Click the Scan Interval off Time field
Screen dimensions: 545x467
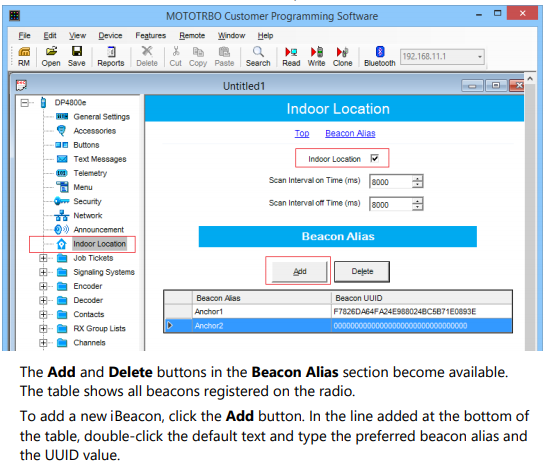pos(391,204)
